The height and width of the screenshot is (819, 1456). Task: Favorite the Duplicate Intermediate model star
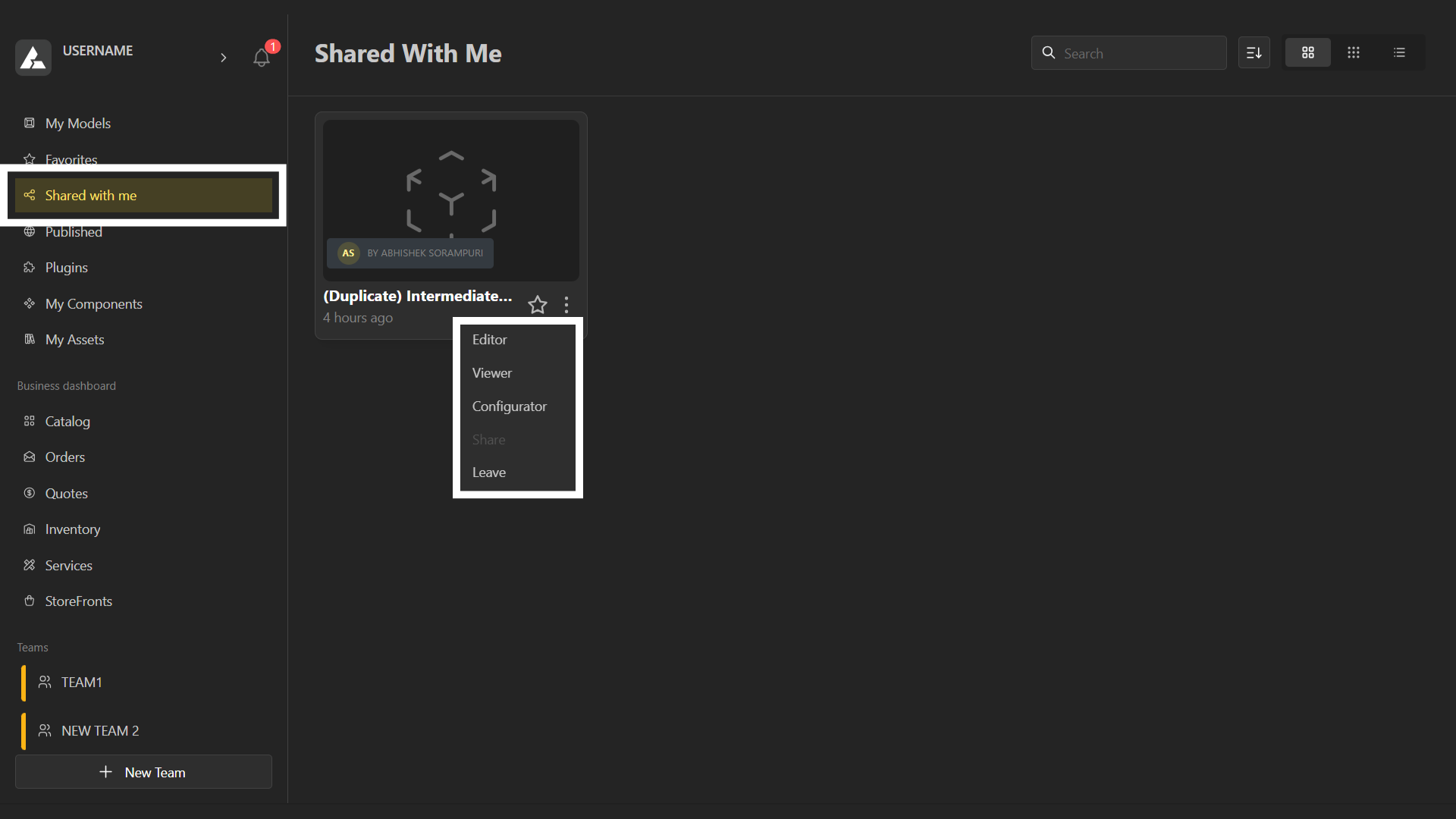click(x=537, y=305)
